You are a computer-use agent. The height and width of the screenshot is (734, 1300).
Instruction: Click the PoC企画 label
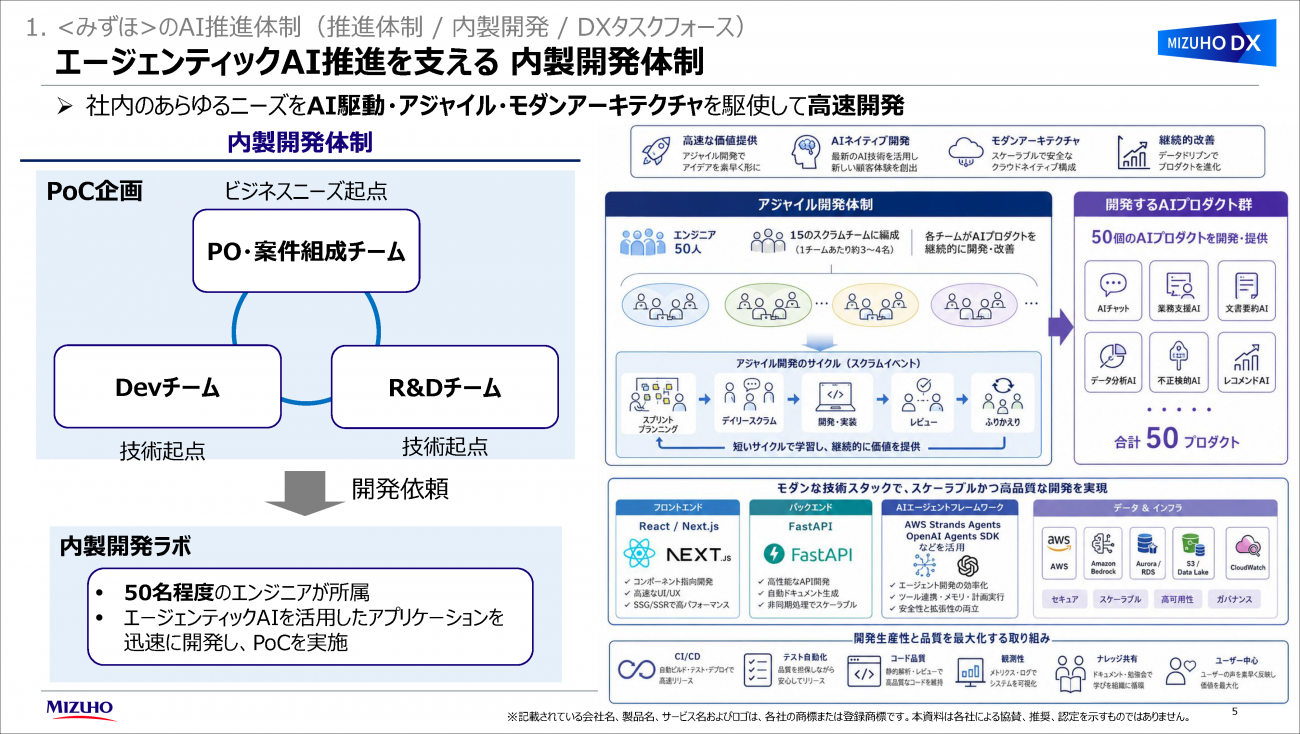click(x=94, y=191)
